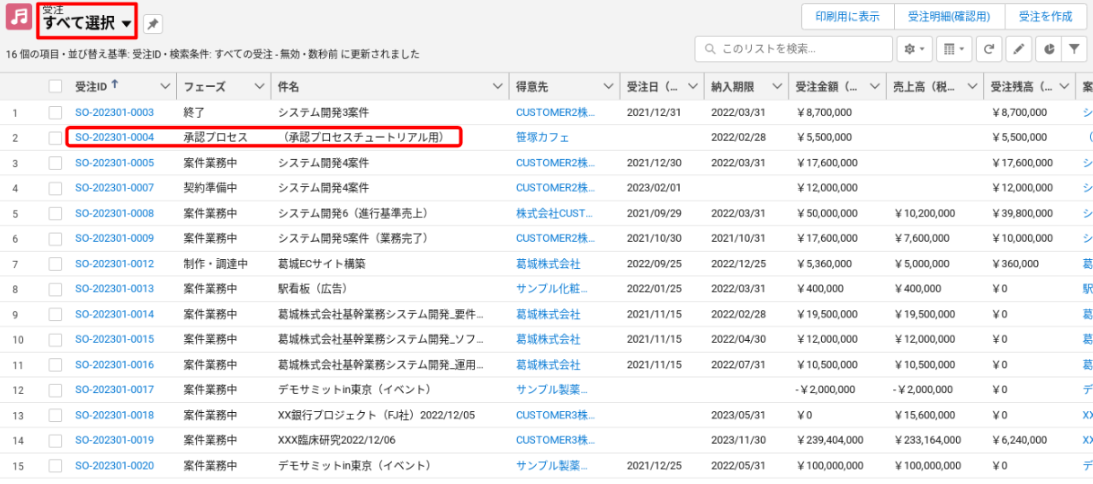Click the 駅看板（広告） subject cell
Viewport: 1093px width, 484px height.
[313, 289]
